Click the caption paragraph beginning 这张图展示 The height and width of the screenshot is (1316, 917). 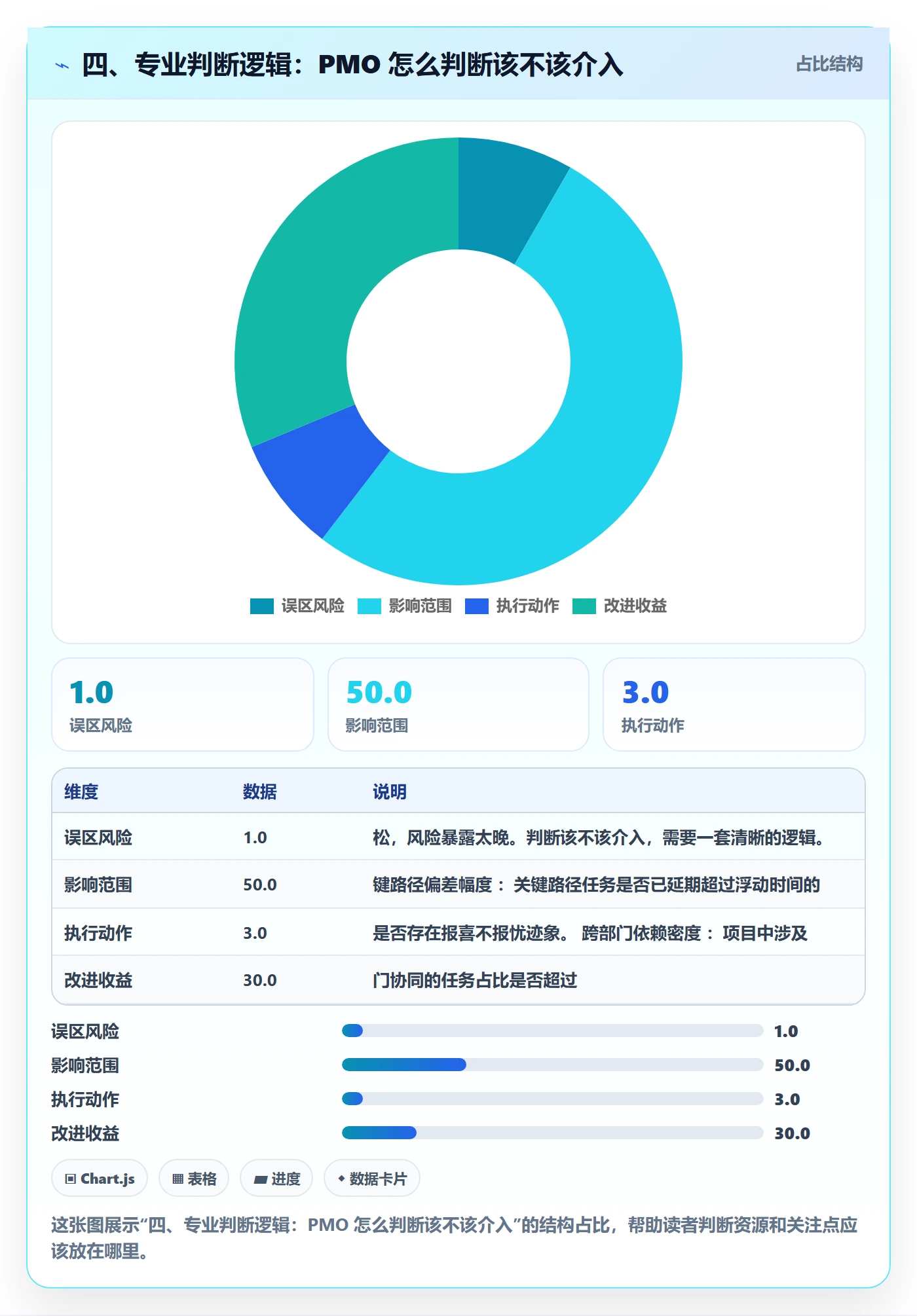tap(455, 1237)
